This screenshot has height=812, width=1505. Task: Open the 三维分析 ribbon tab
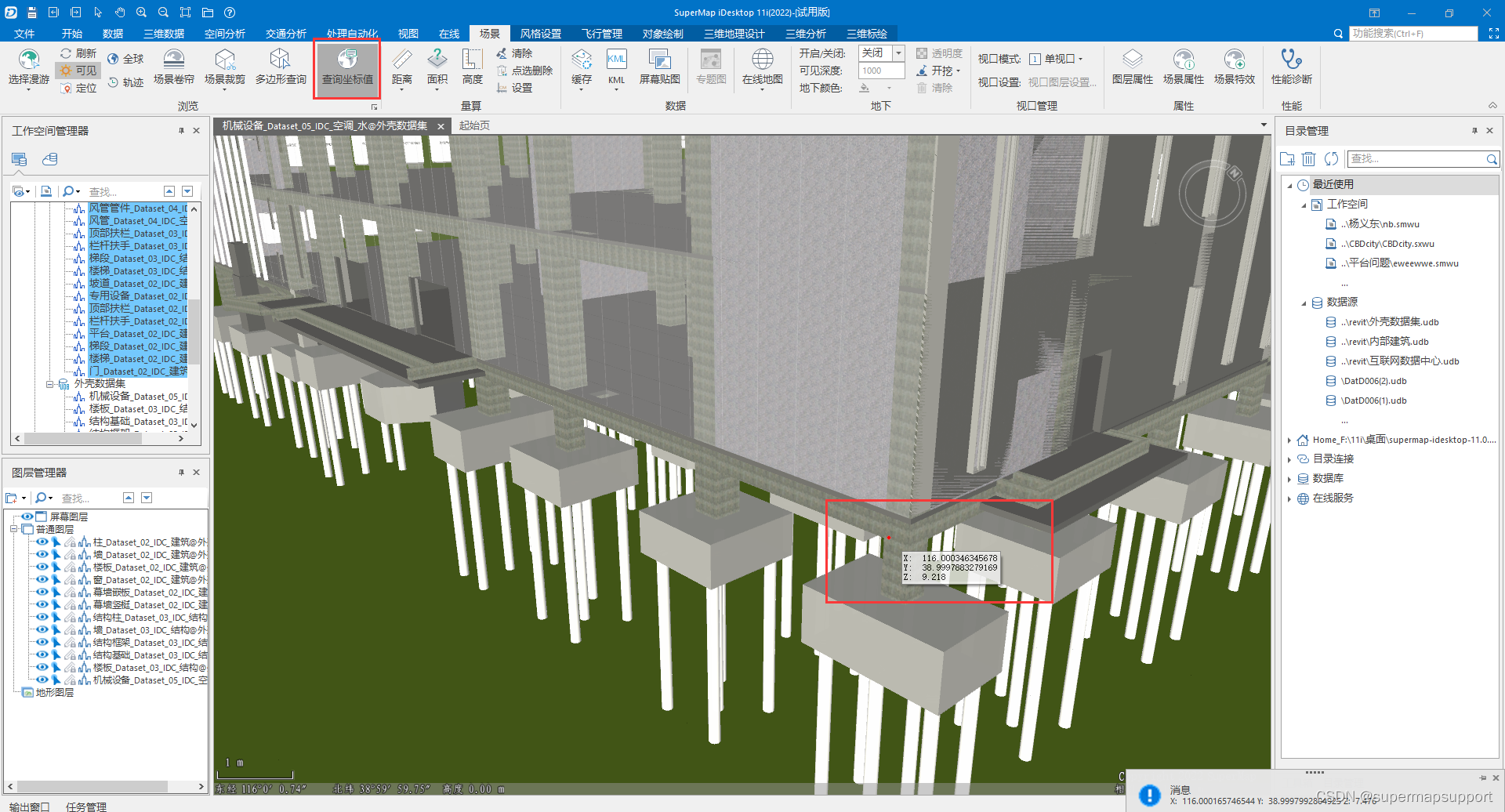tap(806, 34)
